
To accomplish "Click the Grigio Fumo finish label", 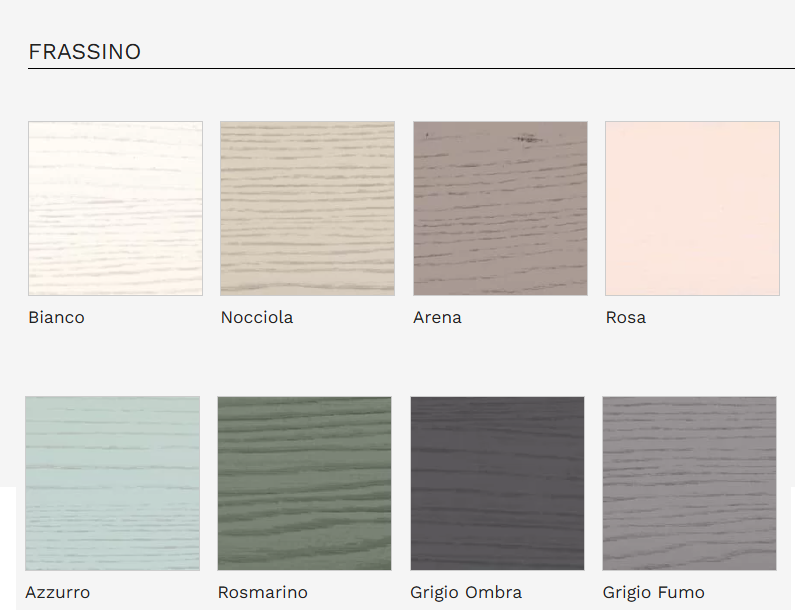I will (x=654, y=592).
